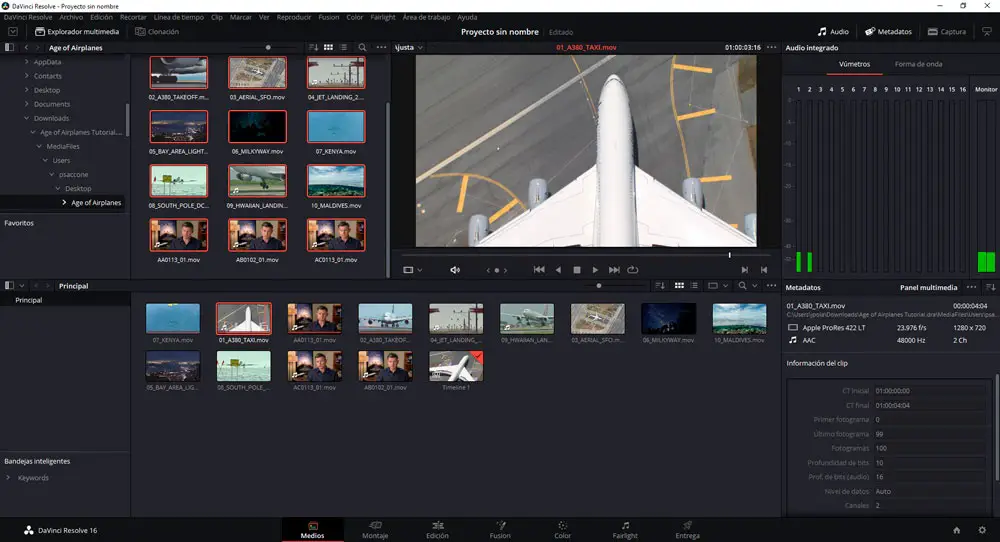Toggle loop playback in the viewer
This screenshot has width=1000, height=542.
click(x=633, y=270)
